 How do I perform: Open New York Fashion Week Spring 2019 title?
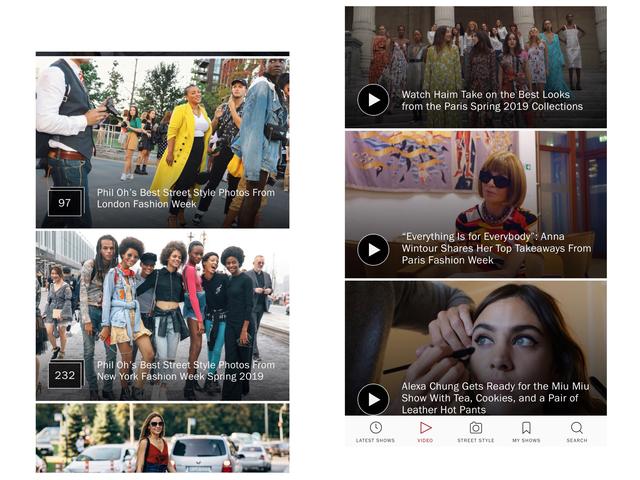[180, 370]
